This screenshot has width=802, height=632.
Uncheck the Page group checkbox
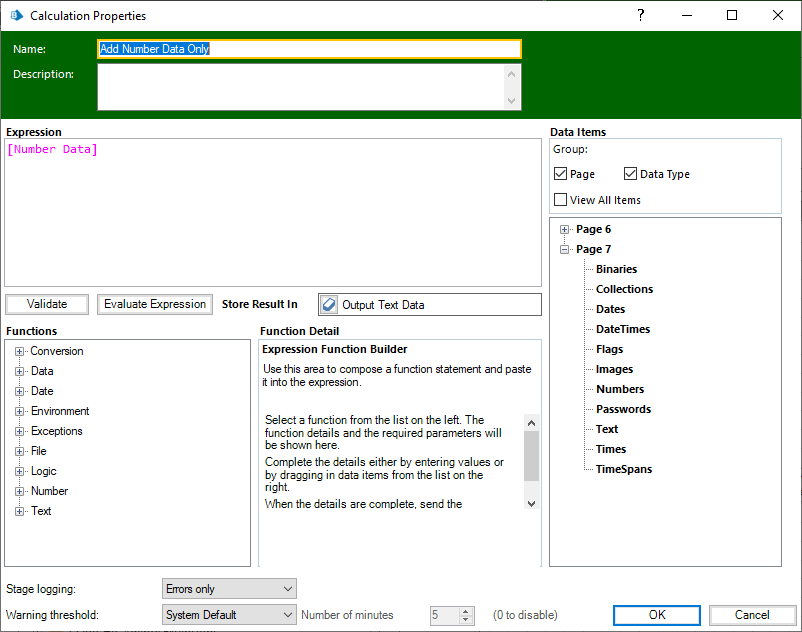coord(561,174)
